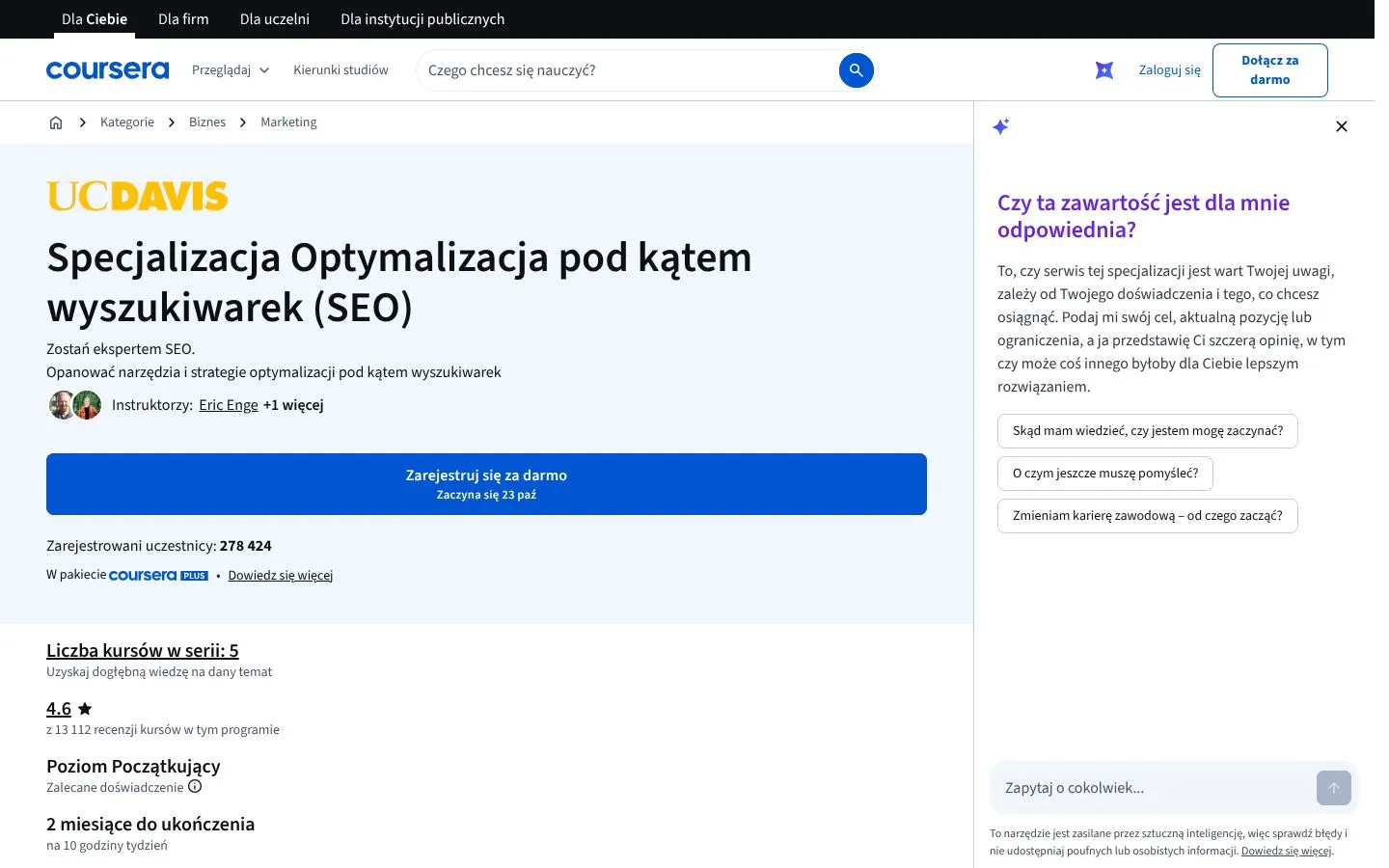
Task: Select the Dla instytucji publicznych tab
Action: (x=422, y=19)
